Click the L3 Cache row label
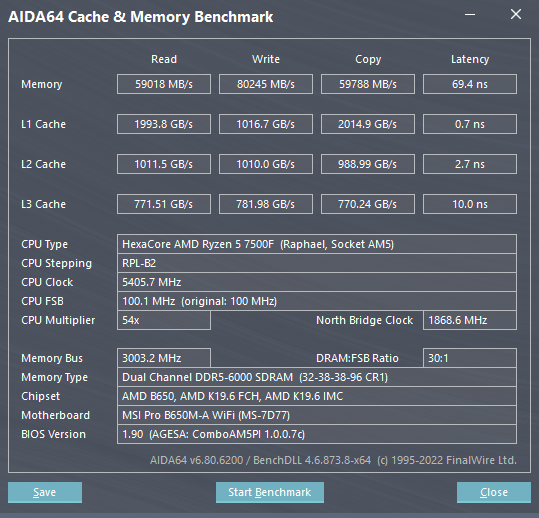Viewport: 539px width, 518px height. pos(43,204)
